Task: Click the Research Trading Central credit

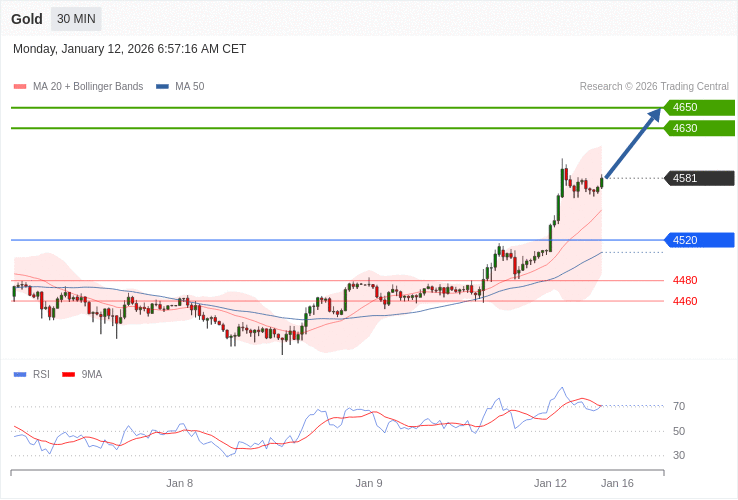Action: click(x=654, y=87)
